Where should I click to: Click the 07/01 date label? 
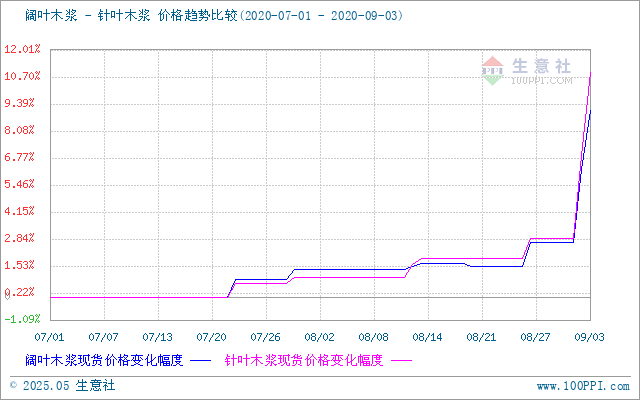tap(49, 337)
